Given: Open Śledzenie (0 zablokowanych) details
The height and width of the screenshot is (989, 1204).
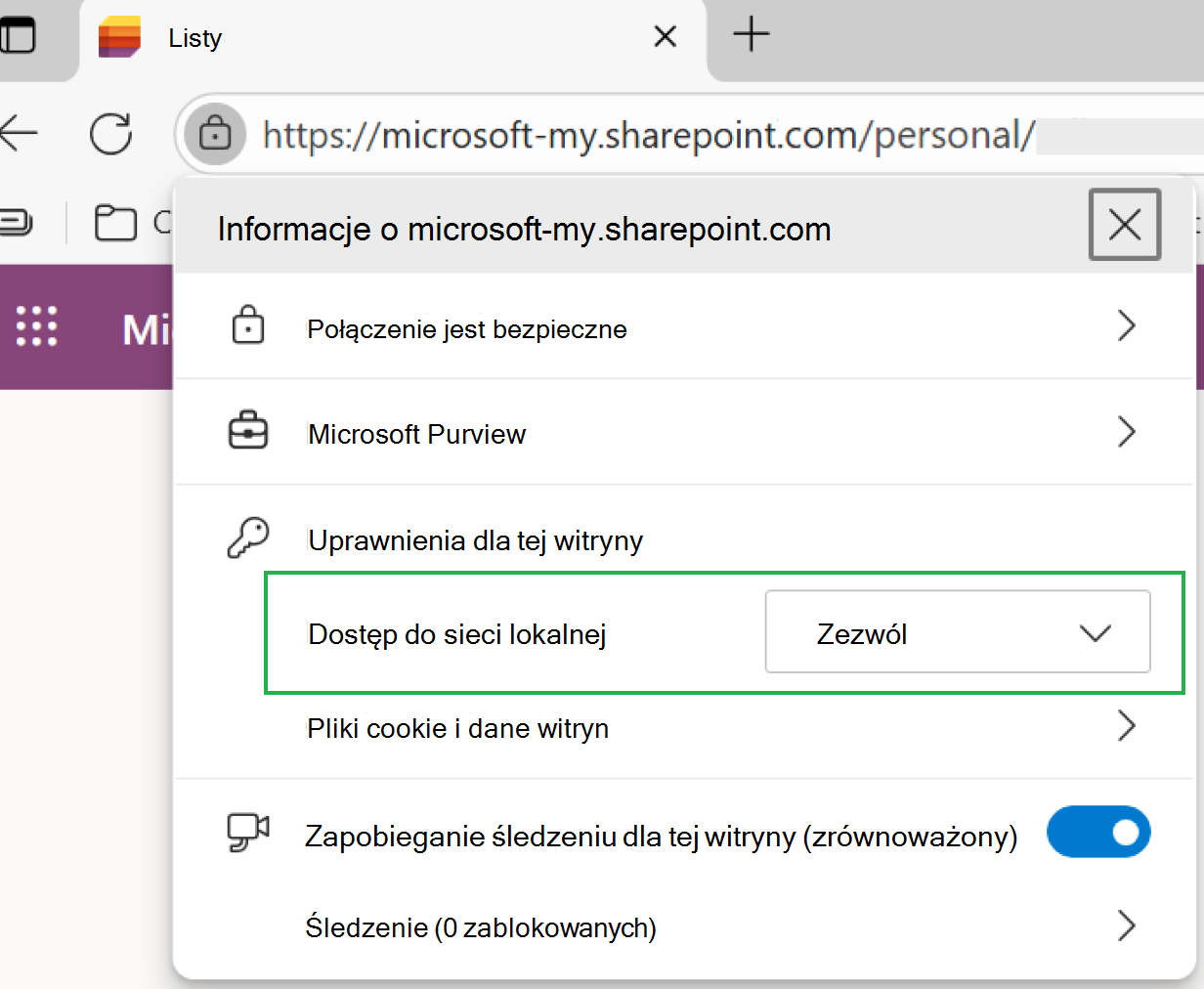Looking at the screenshot, I should point(684,926).
